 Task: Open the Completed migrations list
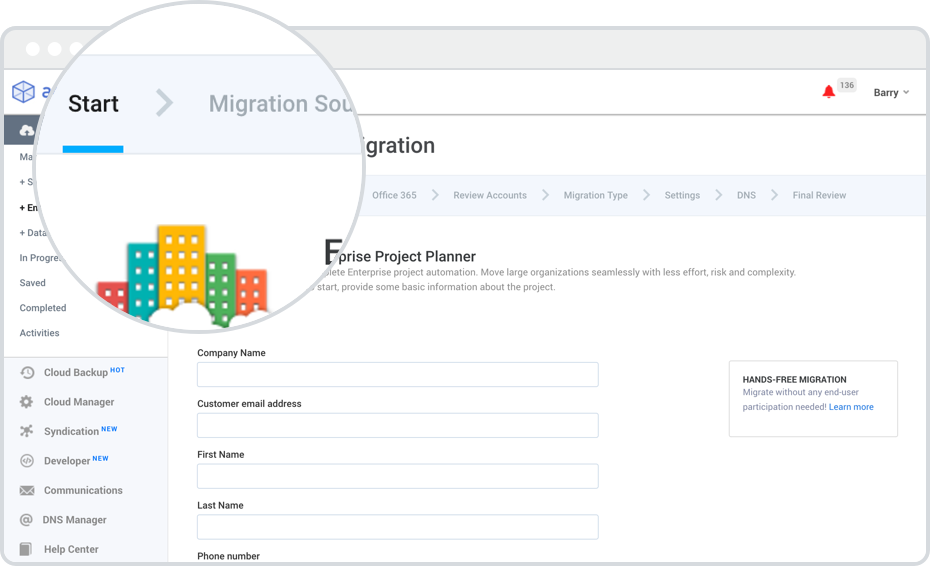pyautogui.click(x=43, y=308)
